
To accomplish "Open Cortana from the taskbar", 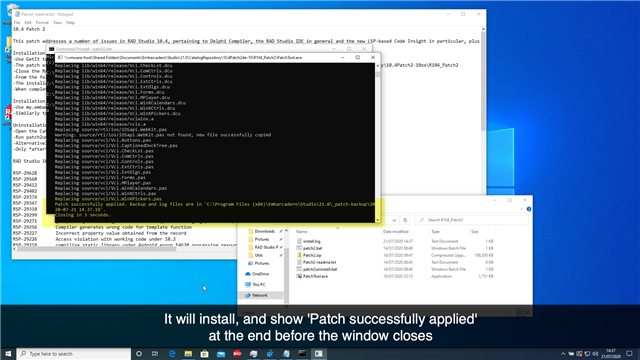I will tap(139, 353).
